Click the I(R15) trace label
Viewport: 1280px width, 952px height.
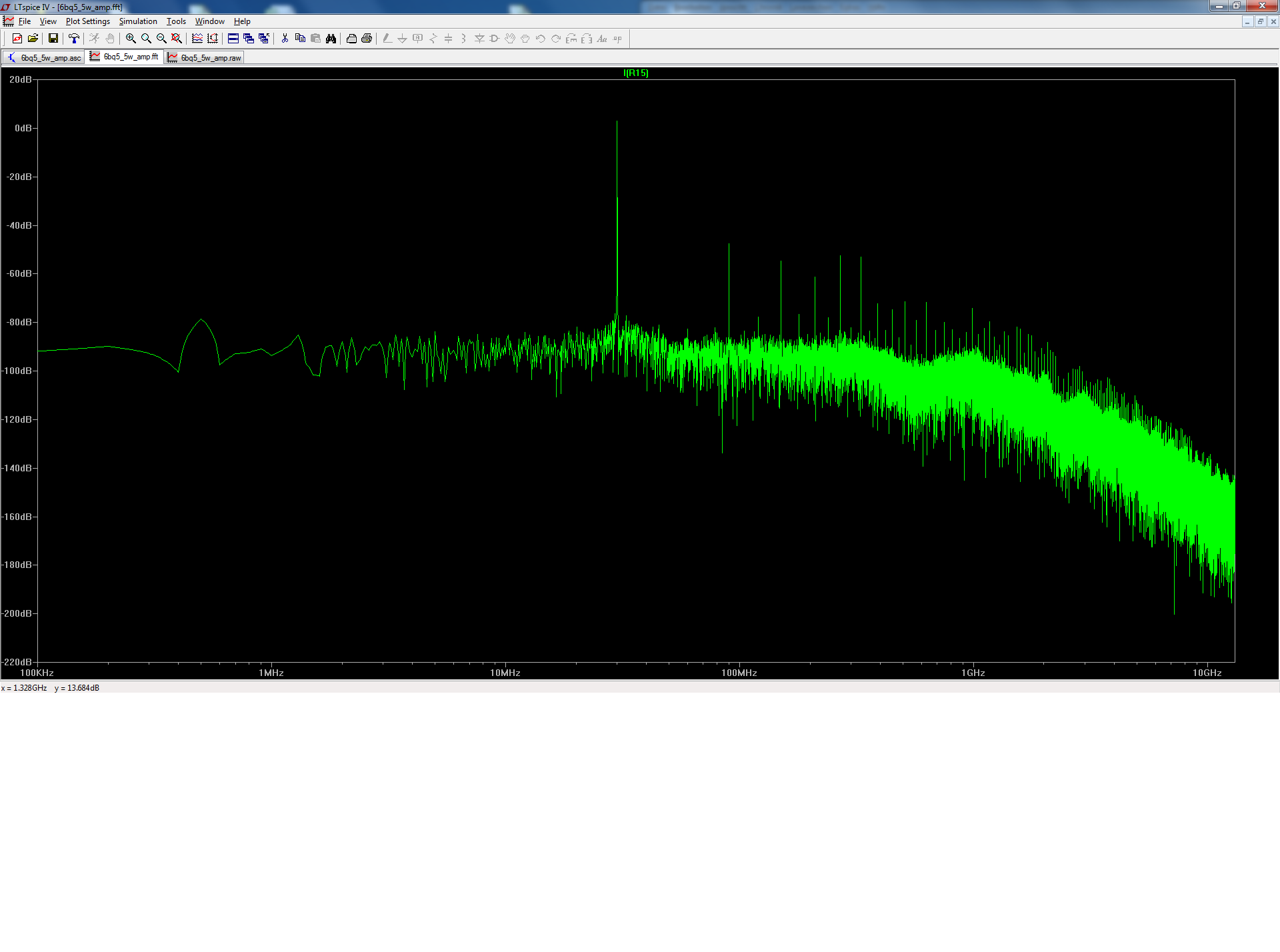tap(636, 73)
